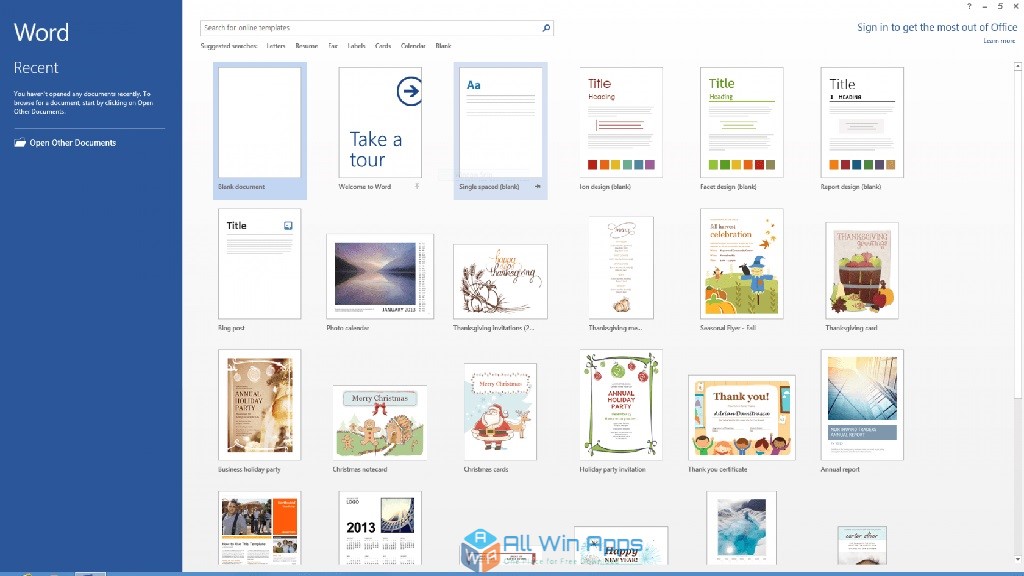The height and width of the screenshot is (576, 1024).
Task: Select the Calendar suggested search
Action: click(413, 46)
